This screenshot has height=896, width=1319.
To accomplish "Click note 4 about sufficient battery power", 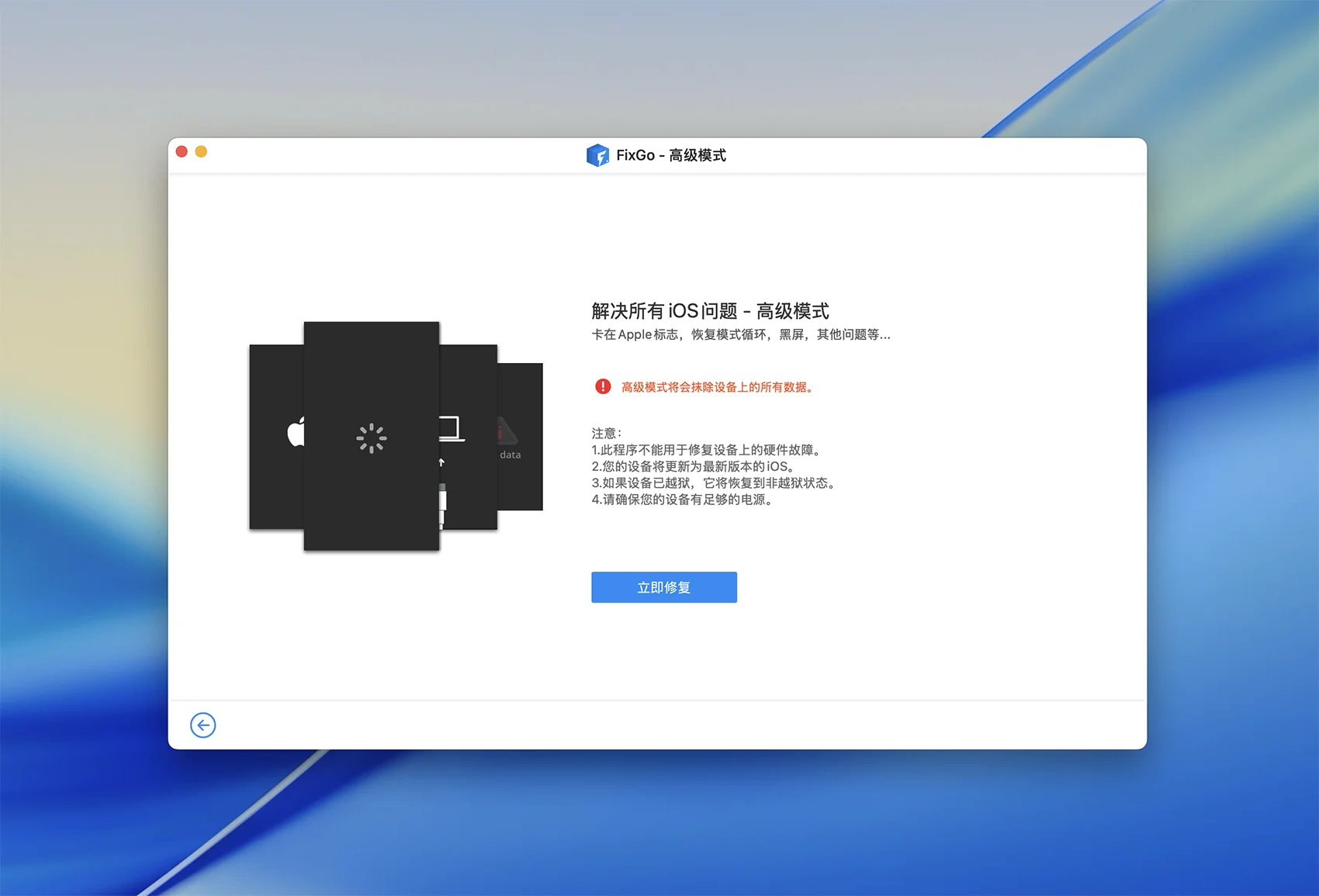I will (x=683, y=500).
